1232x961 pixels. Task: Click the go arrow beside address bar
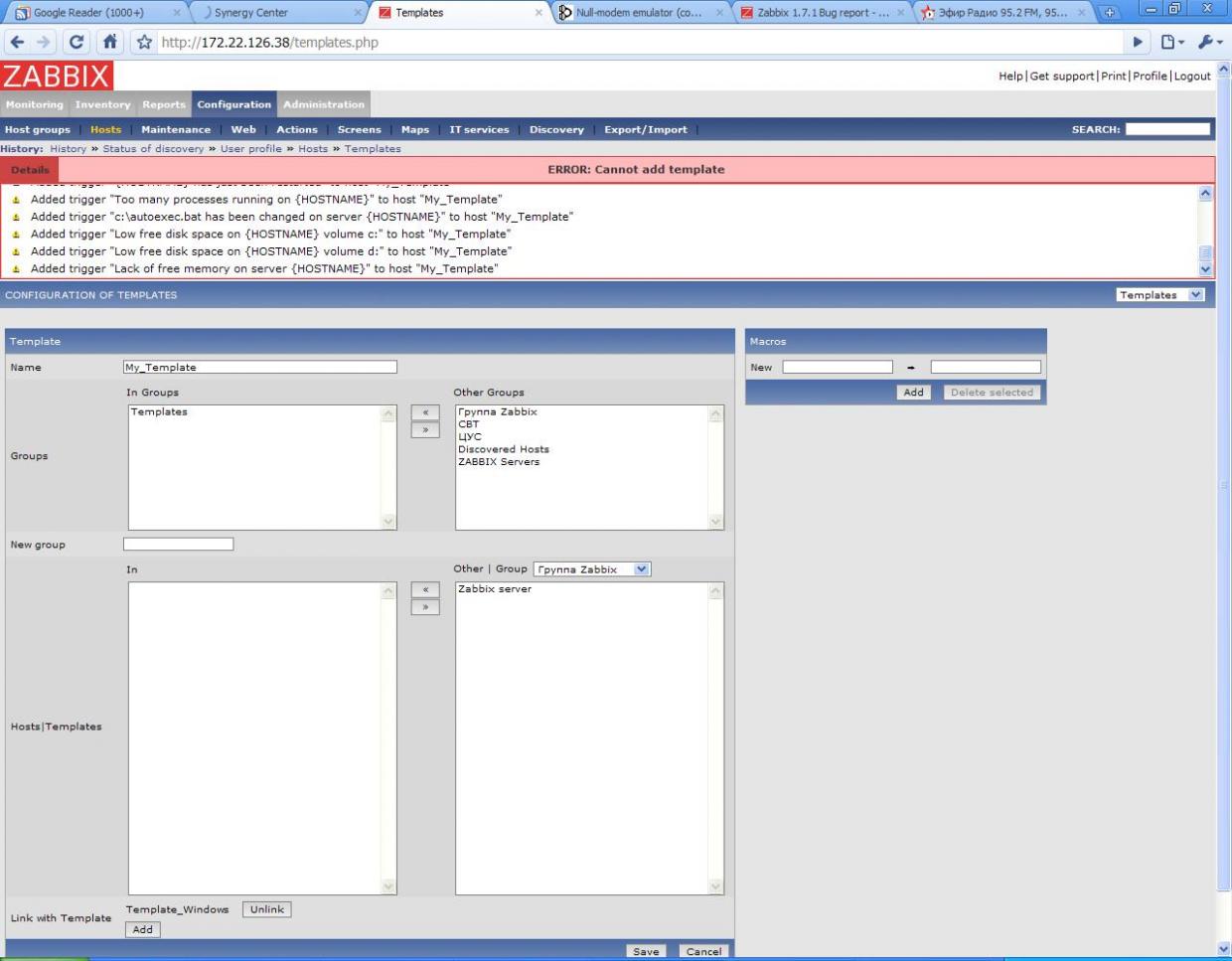click(1139, 43)
